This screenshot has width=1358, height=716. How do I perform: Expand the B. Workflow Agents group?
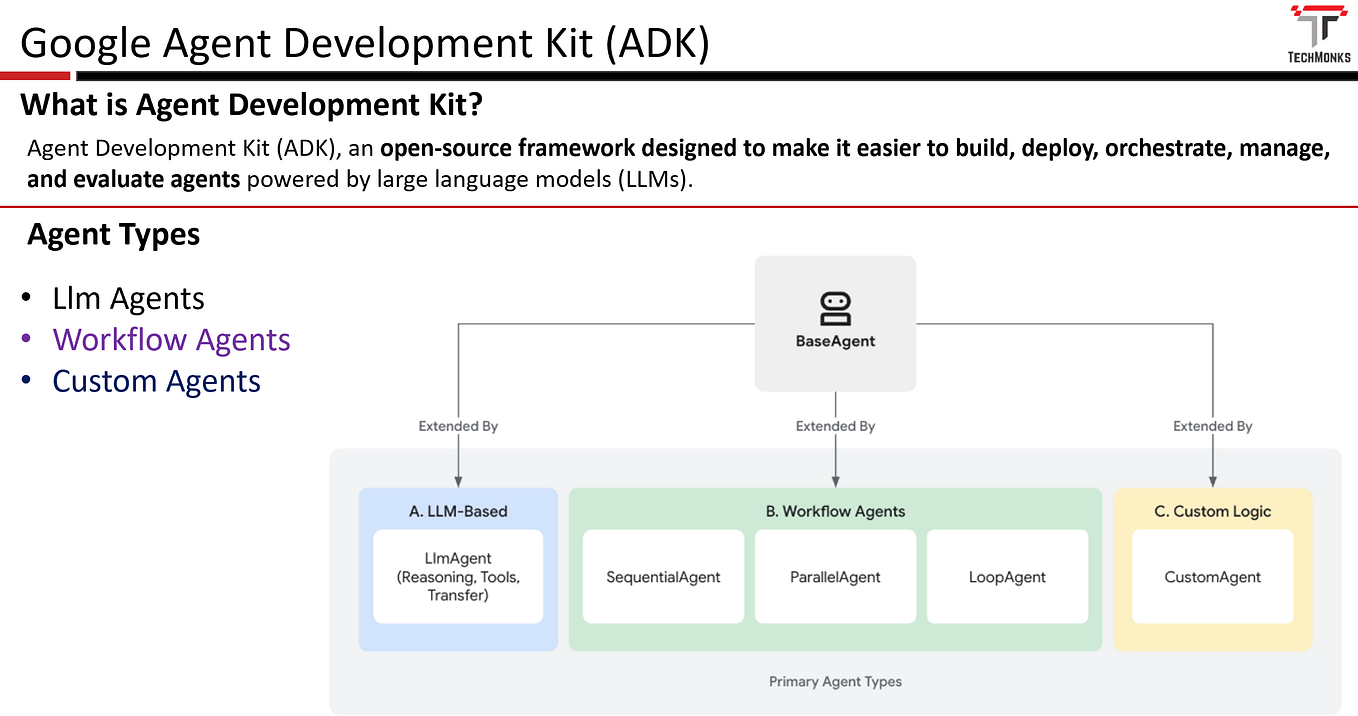835,511
